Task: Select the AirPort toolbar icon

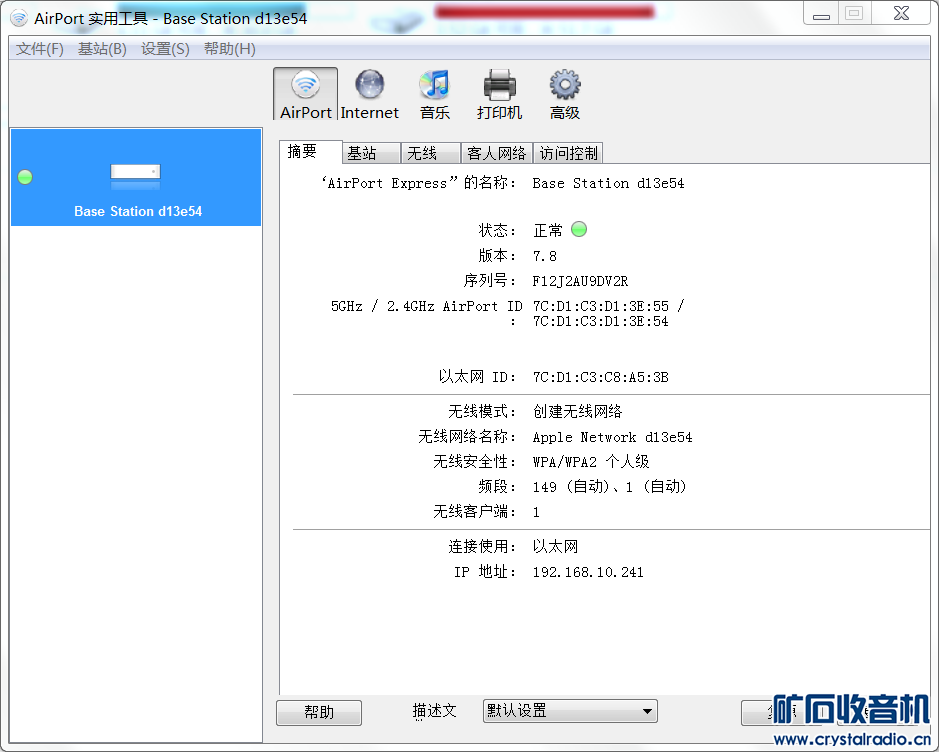Action: [305, 92]
